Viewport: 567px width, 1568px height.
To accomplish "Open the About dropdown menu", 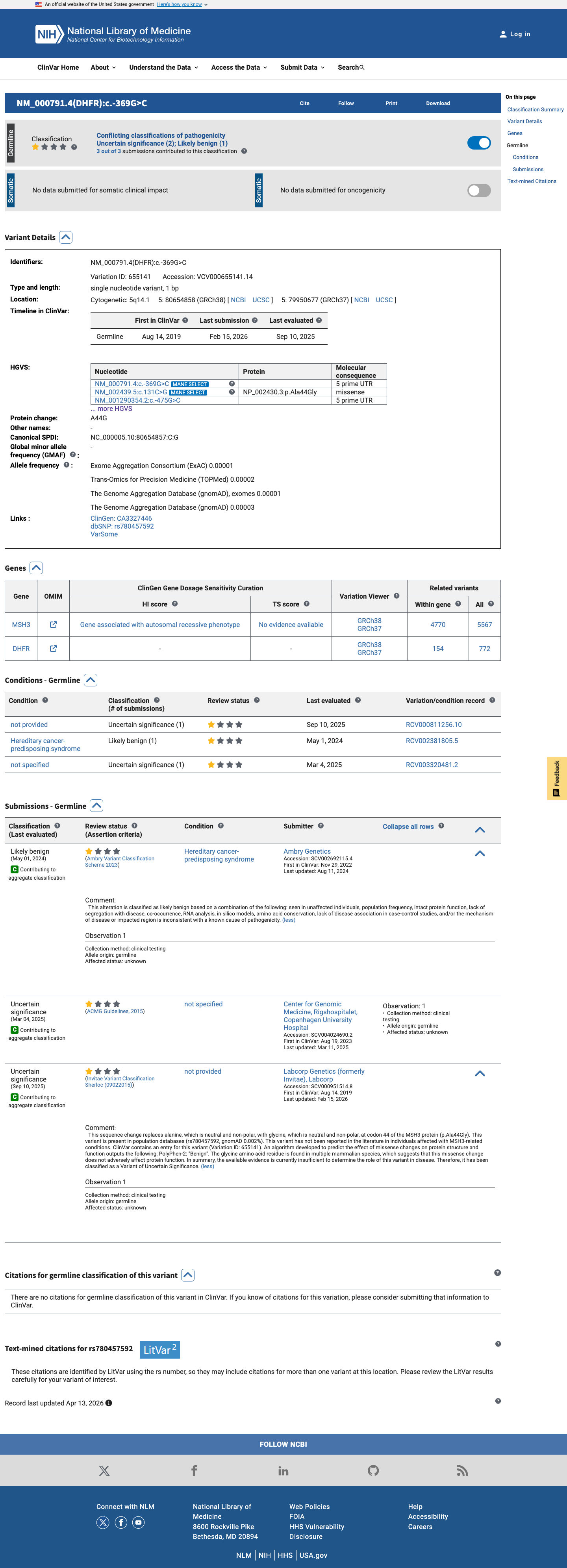I will [103, 68].
